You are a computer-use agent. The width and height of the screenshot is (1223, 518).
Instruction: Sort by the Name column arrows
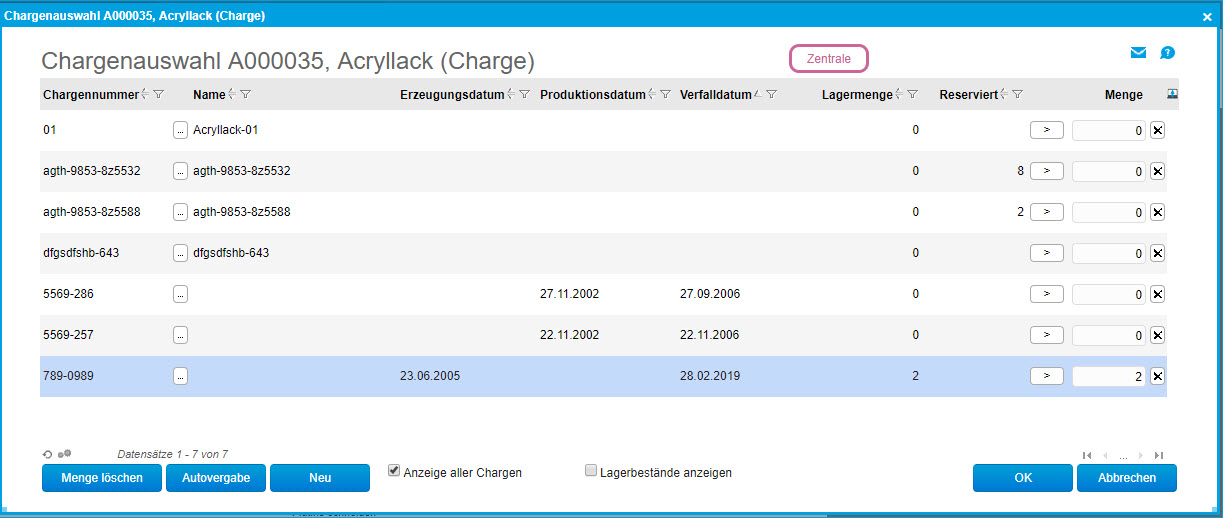(x=233, y=95)
